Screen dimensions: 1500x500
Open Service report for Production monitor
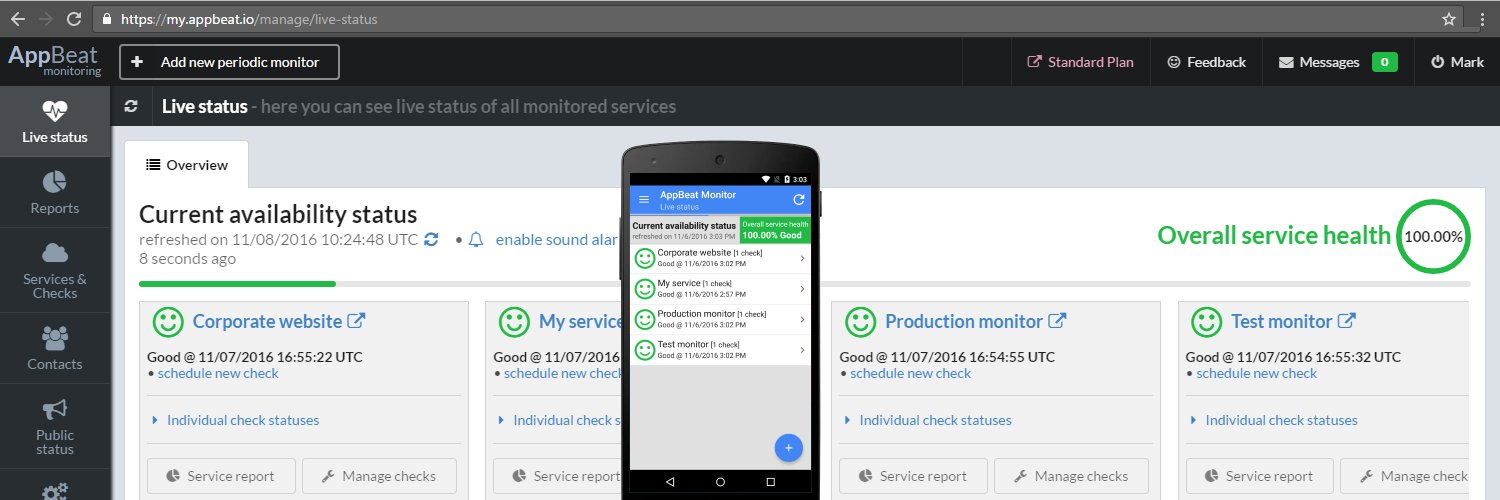click(x=914, y=476)
